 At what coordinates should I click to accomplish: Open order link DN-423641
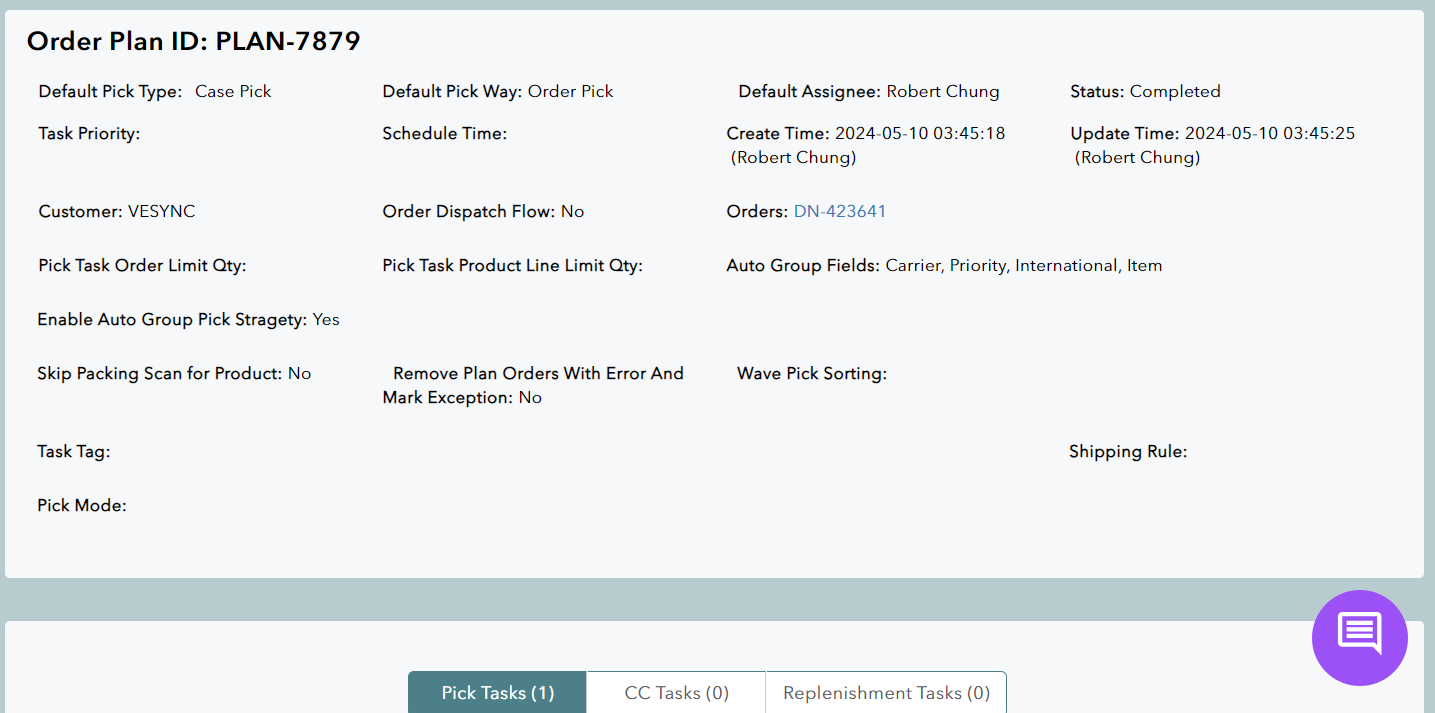(839, 212)
